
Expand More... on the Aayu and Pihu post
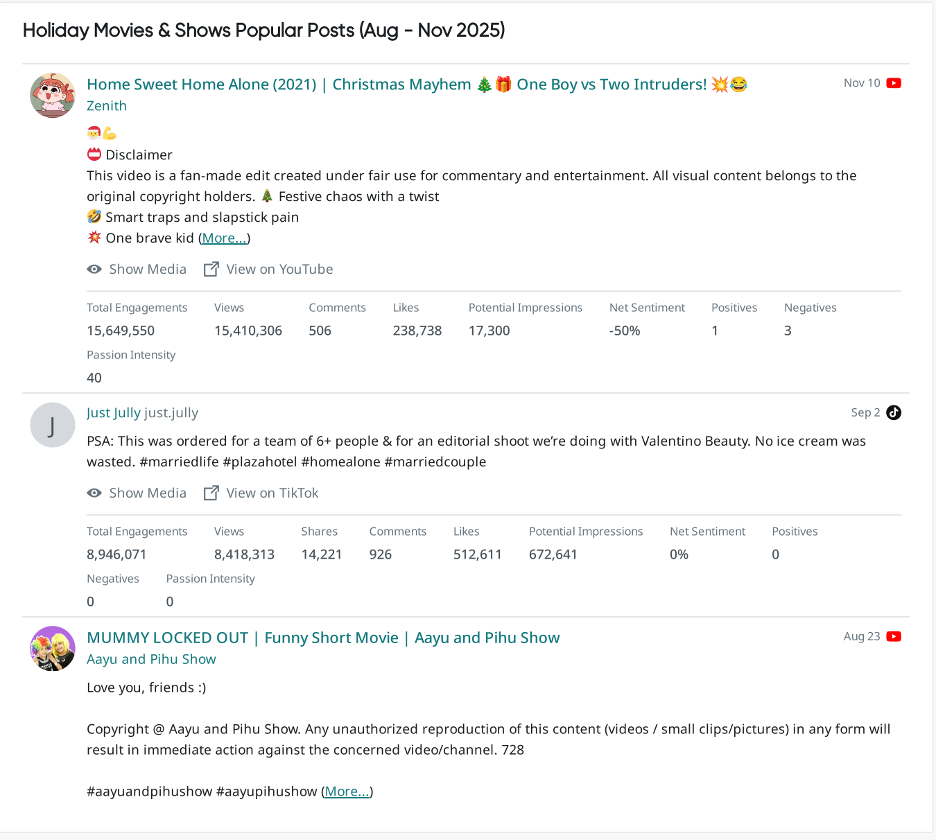(346, 791)
